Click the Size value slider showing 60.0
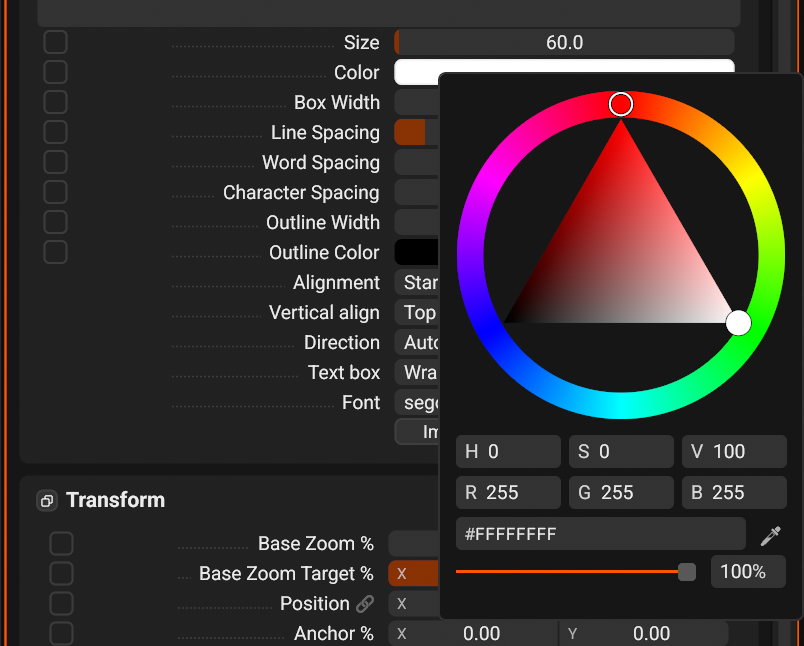Image resolution: width=804 pixels, height=646 pixels. [564, 42]
